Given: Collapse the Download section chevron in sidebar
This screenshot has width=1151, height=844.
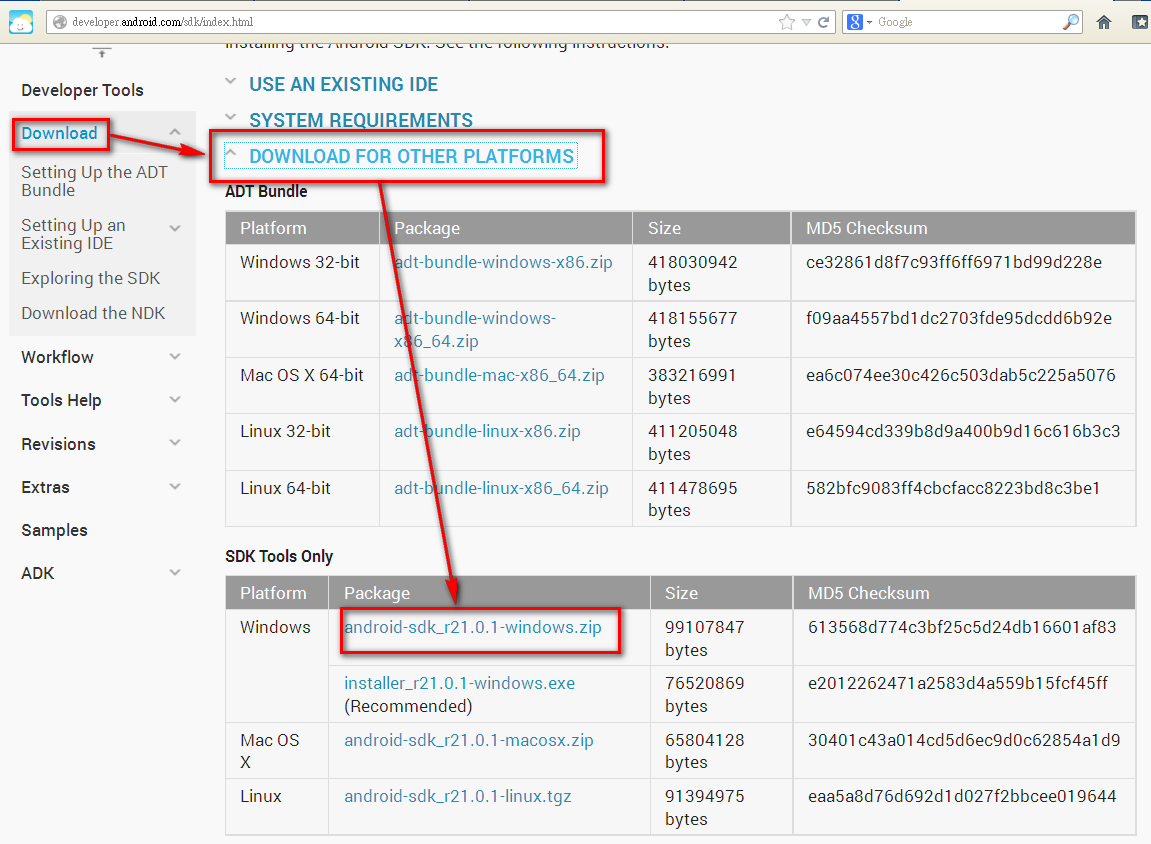Looking at the screenshot, I should 175,132.
